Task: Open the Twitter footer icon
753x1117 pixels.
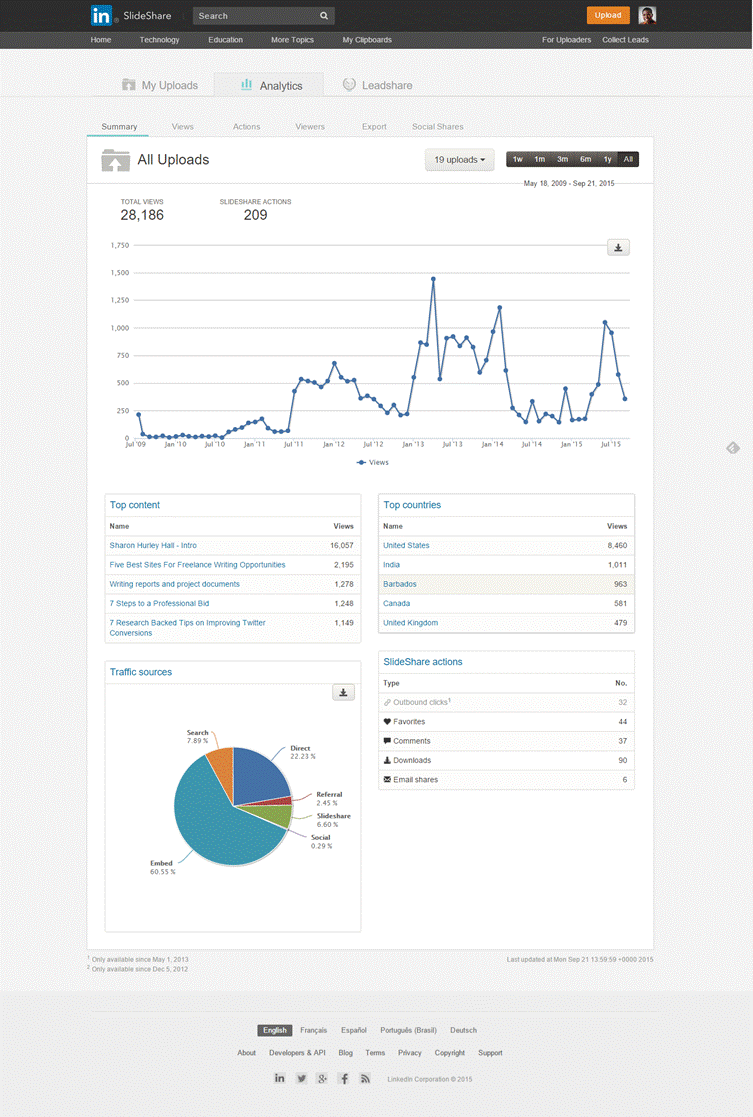Action: 301,1078
